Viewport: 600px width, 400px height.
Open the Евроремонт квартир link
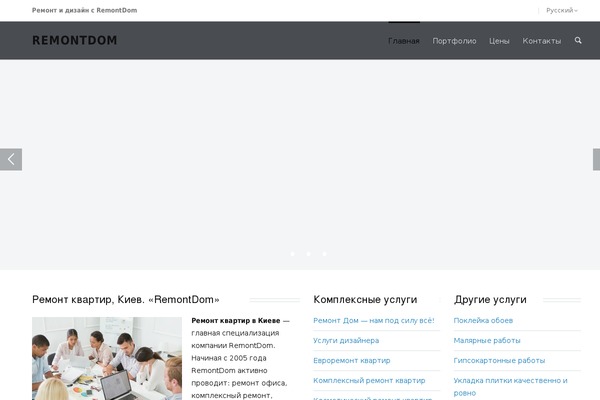tap(352, 360)
